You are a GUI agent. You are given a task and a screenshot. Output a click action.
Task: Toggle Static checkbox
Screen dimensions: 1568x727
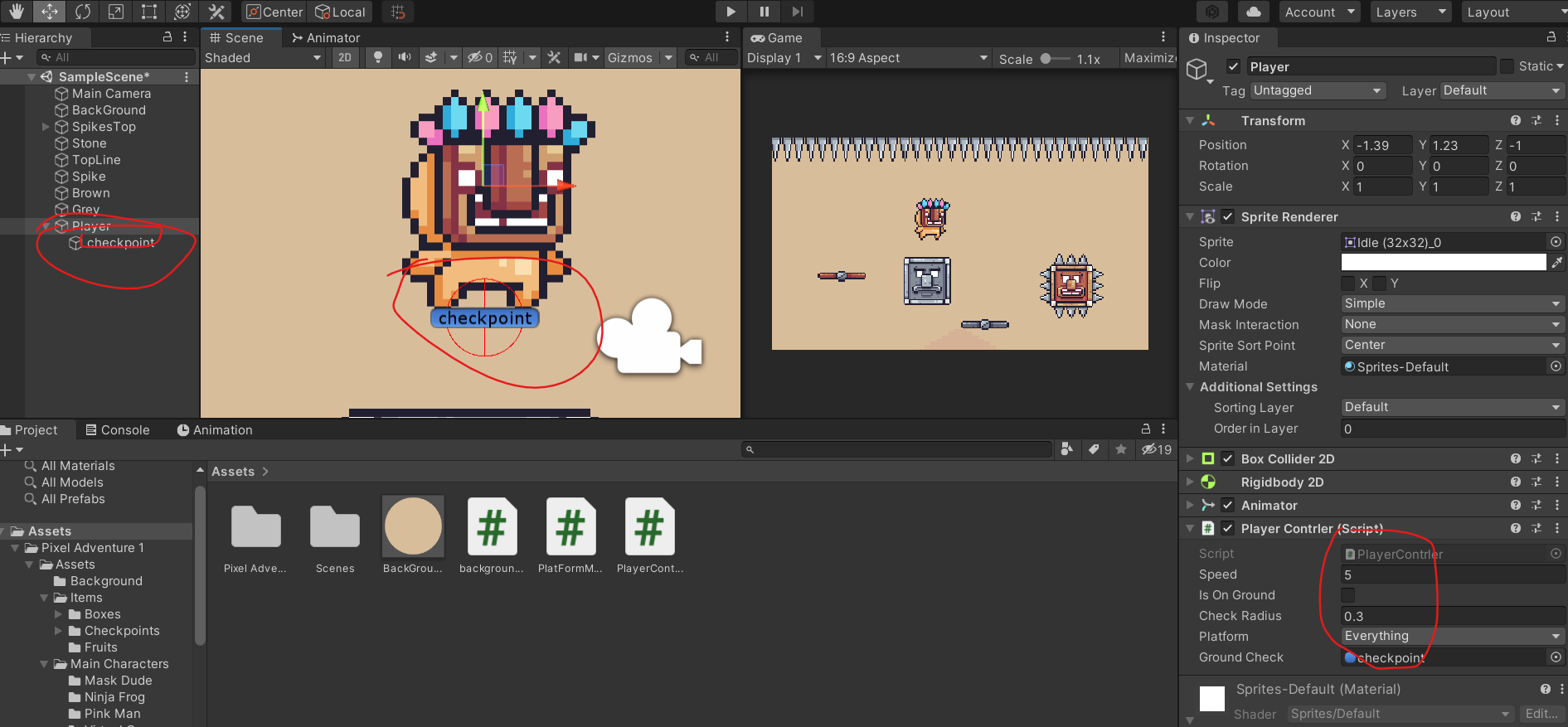pyautogui.click(x=1507, y=66)
